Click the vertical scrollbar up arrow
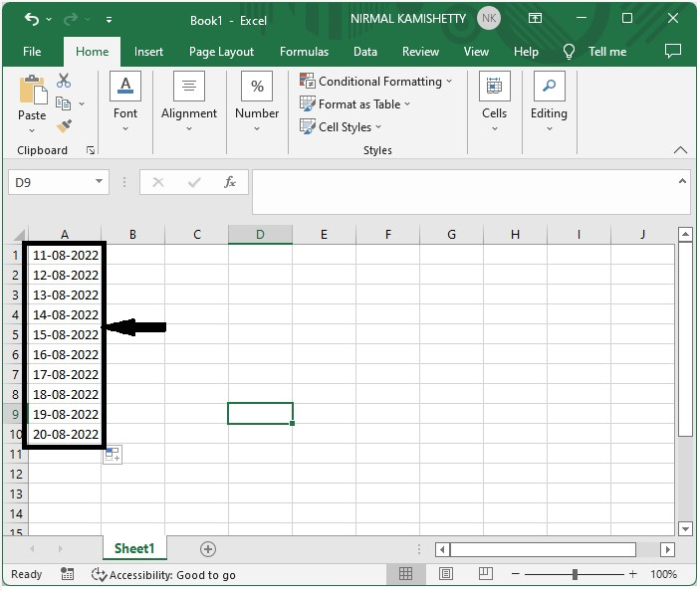Image resolution: width=700 pixels, height=591 pixels. click(685, 233)
